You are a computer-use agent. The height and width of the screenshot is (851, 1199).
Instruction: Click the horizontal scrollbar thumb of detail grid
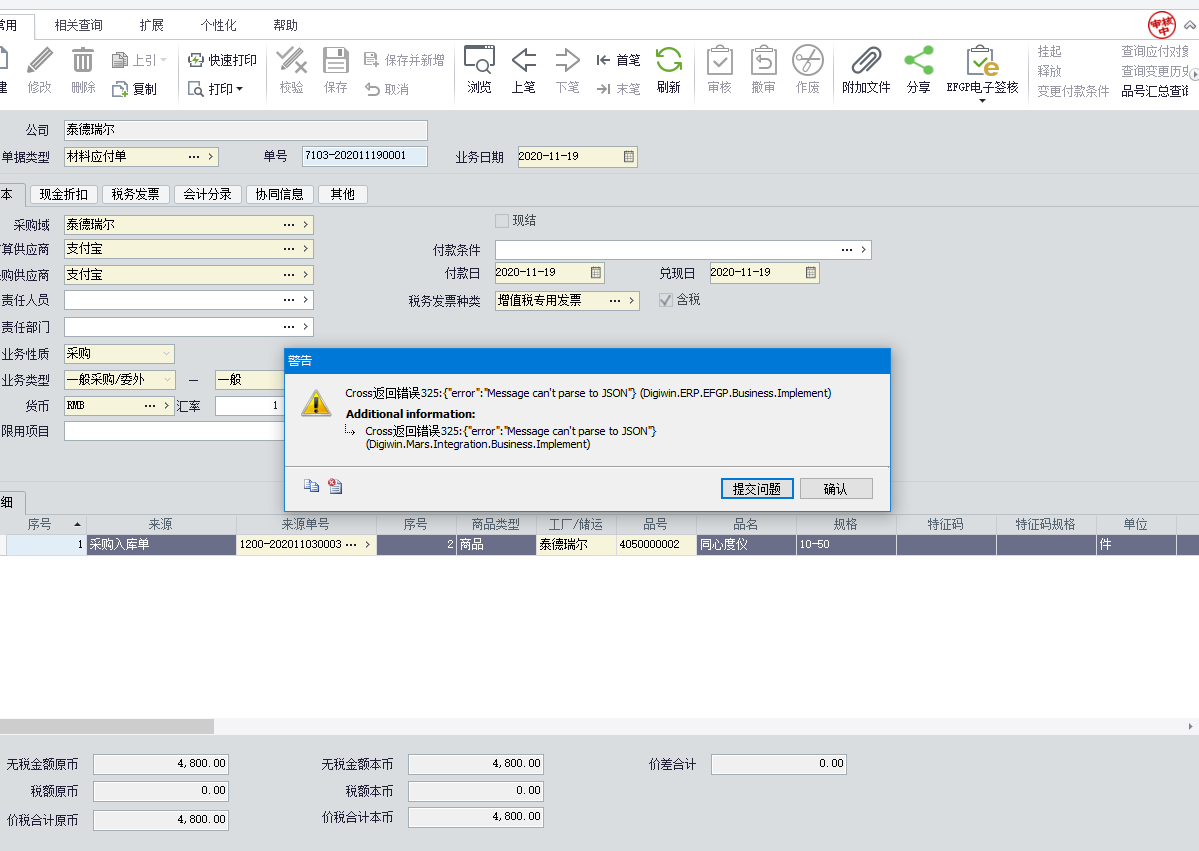pyautogui.click(x=106, y=726)
